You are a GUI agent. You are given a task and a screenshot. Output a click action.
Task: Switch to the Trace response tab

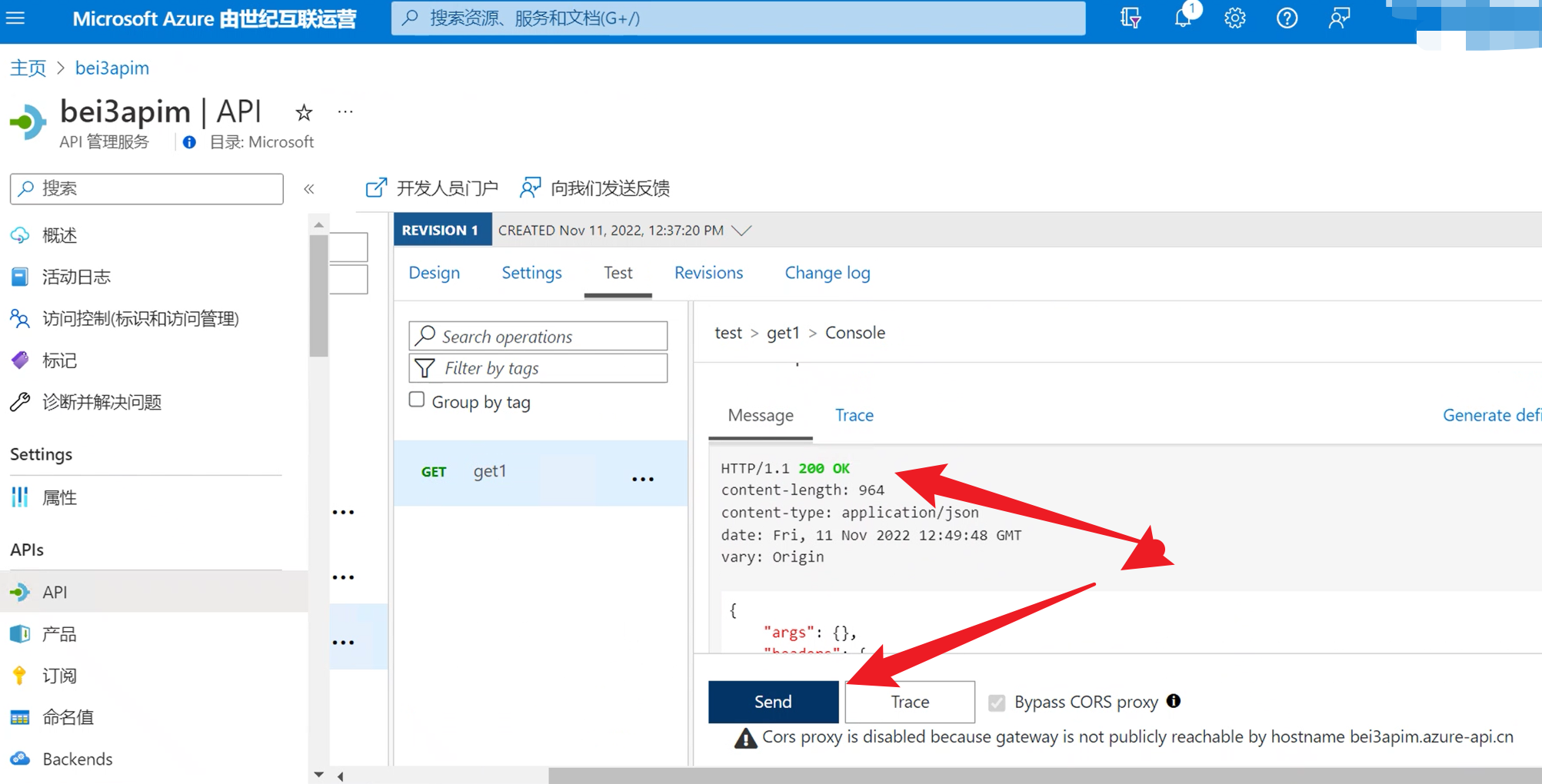pyautogui.click(x=854, y=415)
